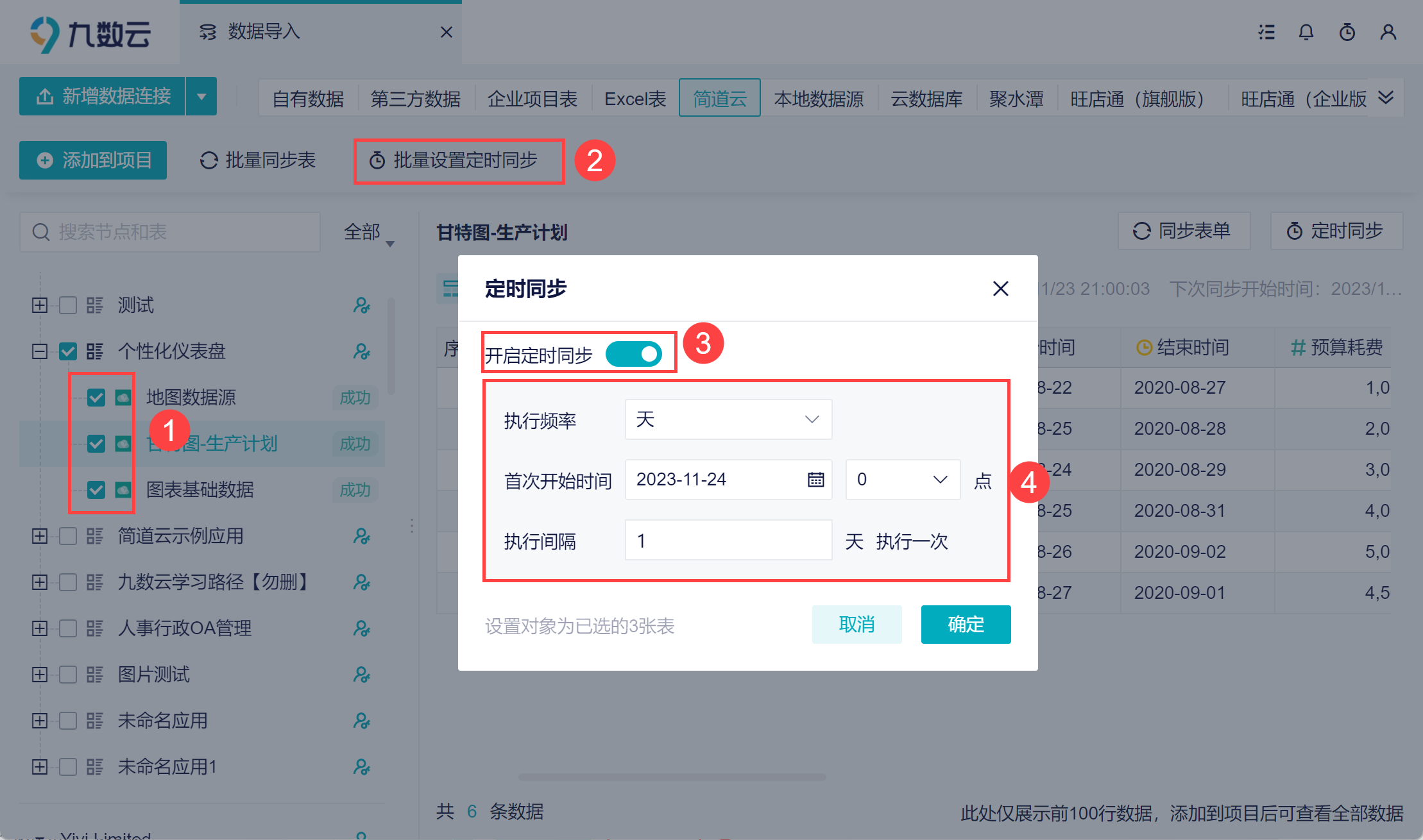
Task: Open calendar picker for first start date
Action: 815,480
